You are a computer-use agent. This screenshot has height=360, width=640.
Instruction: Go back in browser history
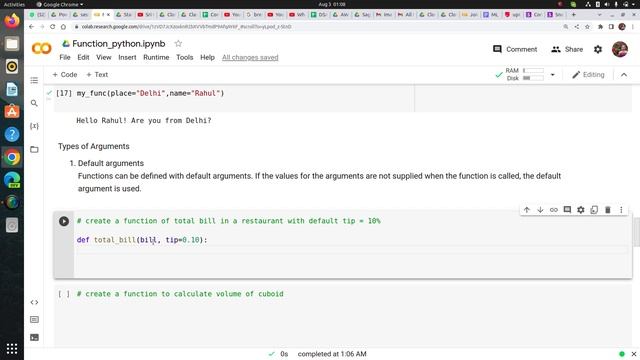(31, 27)
